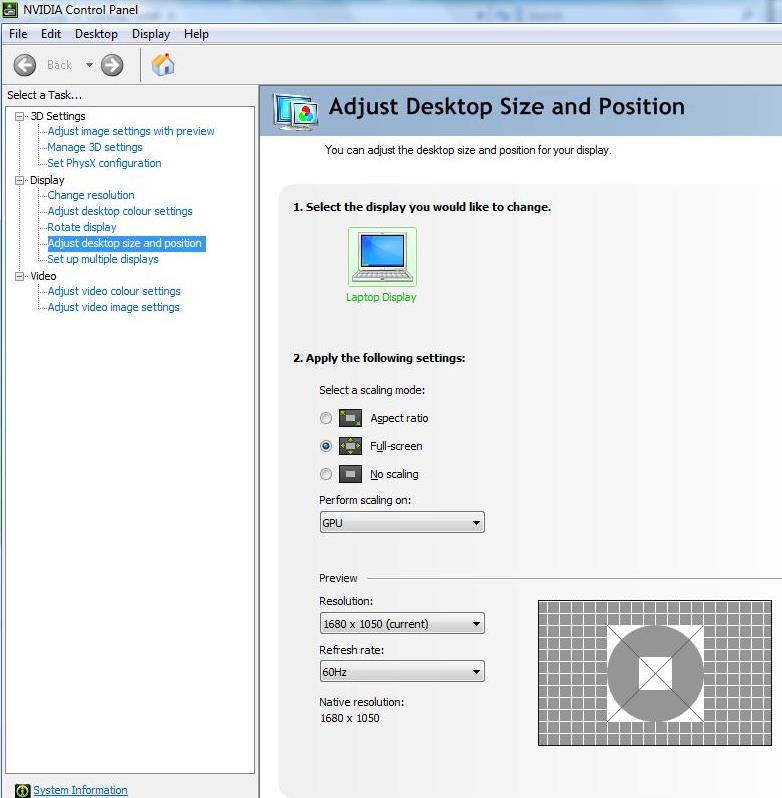Open the Display menu

151,34
